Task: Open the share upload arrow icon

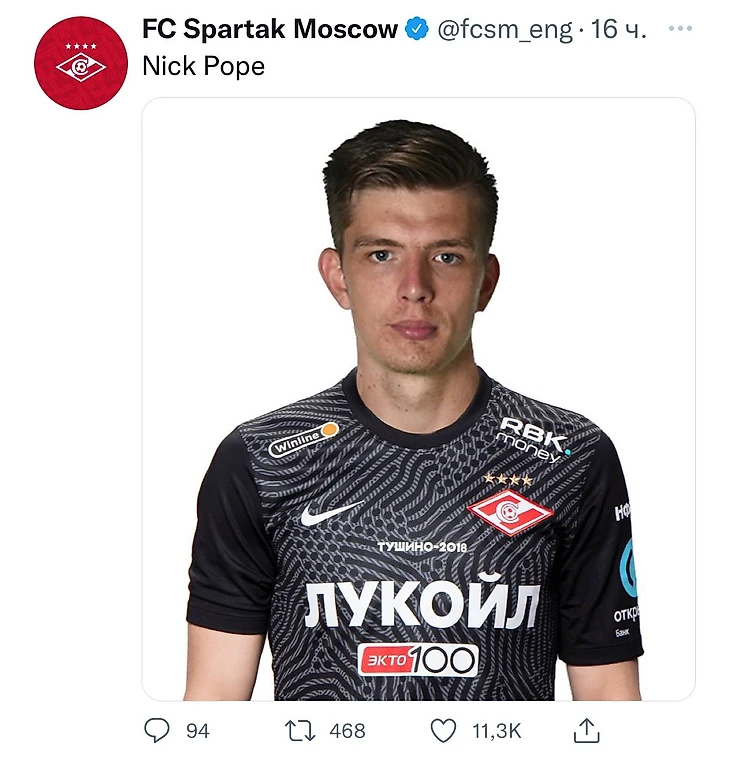Action: (586, 731)
